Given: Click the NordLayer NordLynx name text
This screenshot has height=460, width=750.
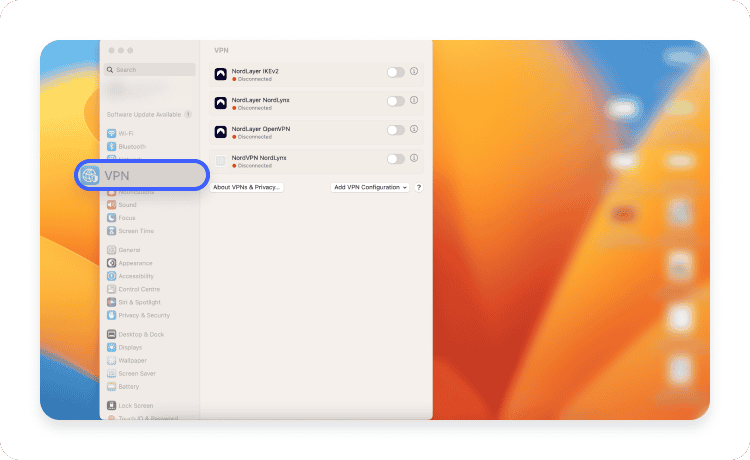Looking at the screenshot, I should pos(261,100).
